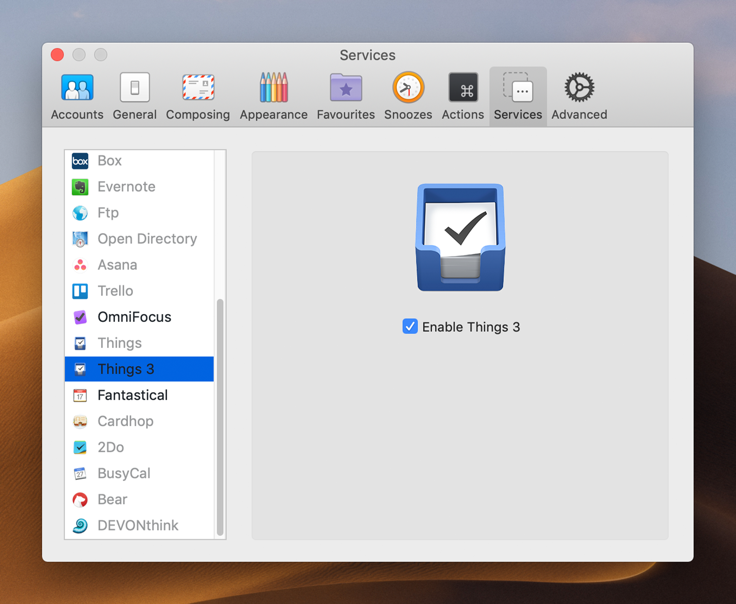
Task: Select the Trello service entry
Action: [139, 291]
